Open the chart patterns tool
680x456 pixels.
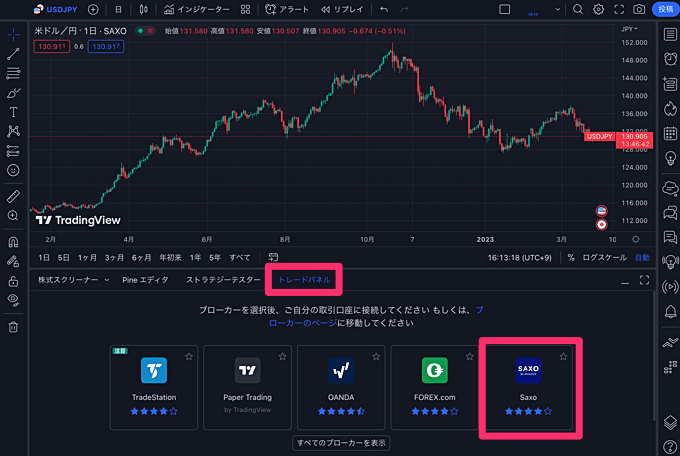coord(13,131)
